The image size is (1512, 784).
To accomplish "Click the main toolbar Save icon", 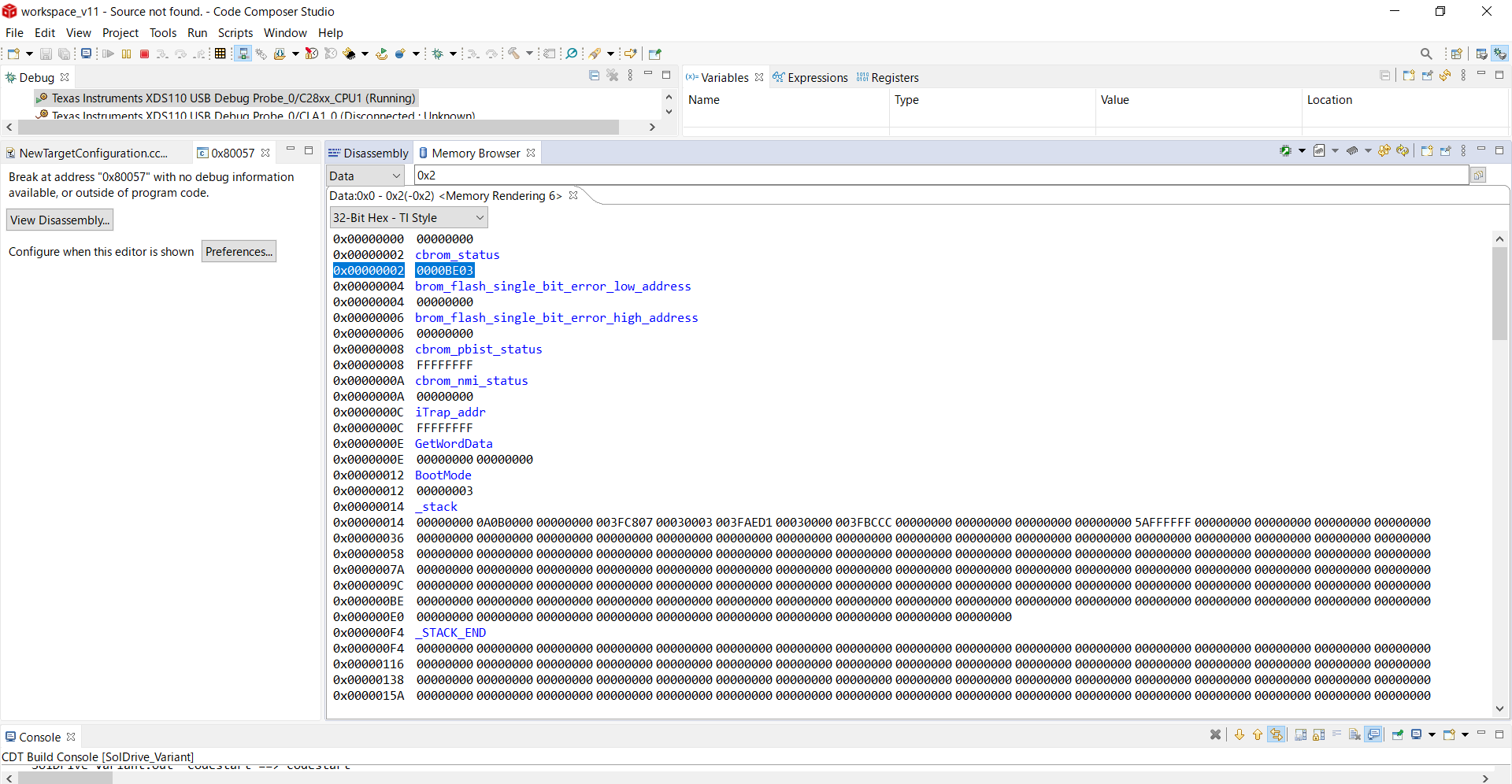I will click(46, 54).
